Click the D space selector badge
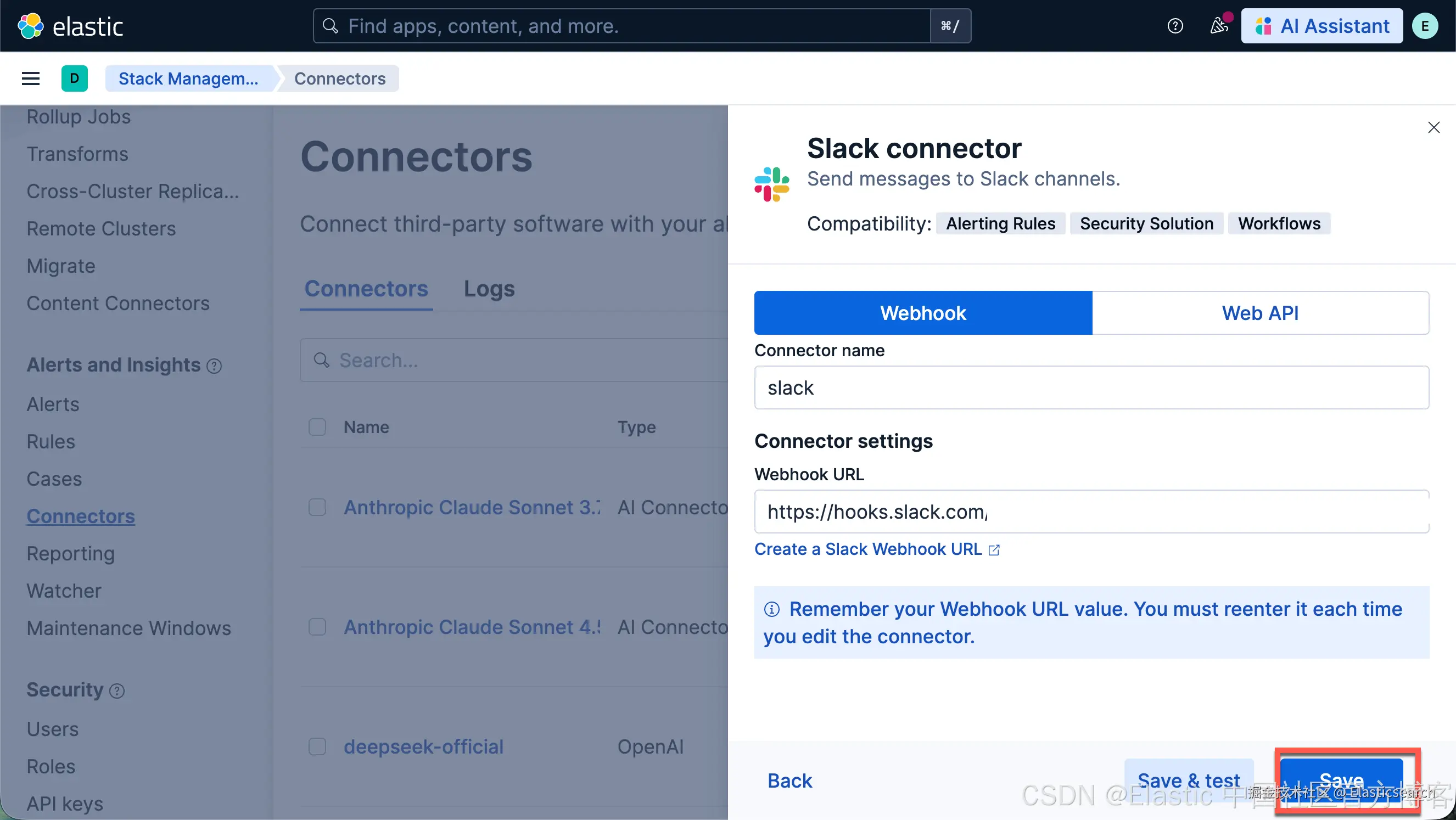Viewport: 1456px width, 820px height. (74, 78)
